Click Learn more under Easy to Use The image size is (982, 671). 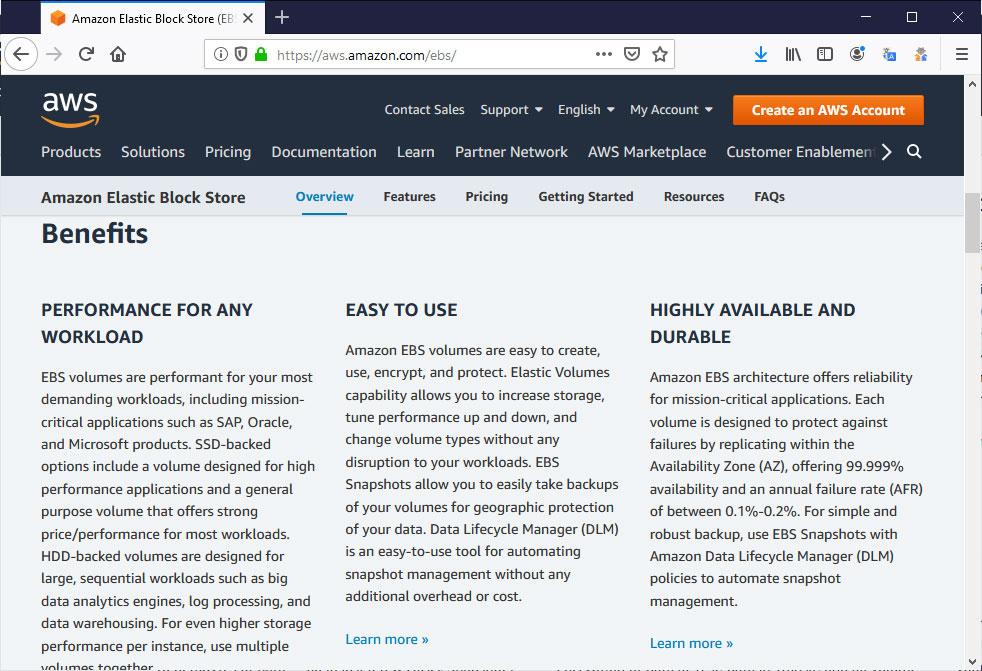pos(387,639)
